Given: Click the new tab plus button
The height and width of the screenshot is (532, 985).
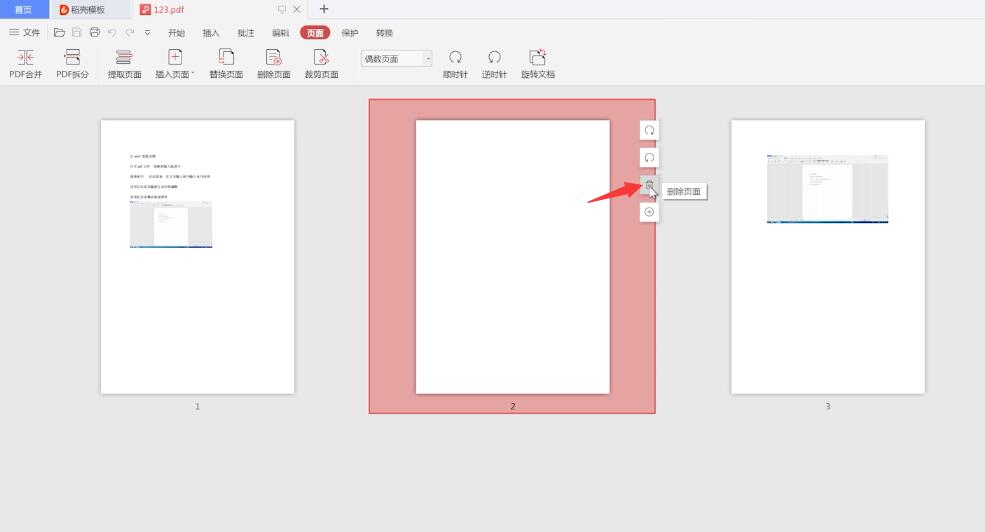Looking at the screenshot, I should tap(324, 9).
